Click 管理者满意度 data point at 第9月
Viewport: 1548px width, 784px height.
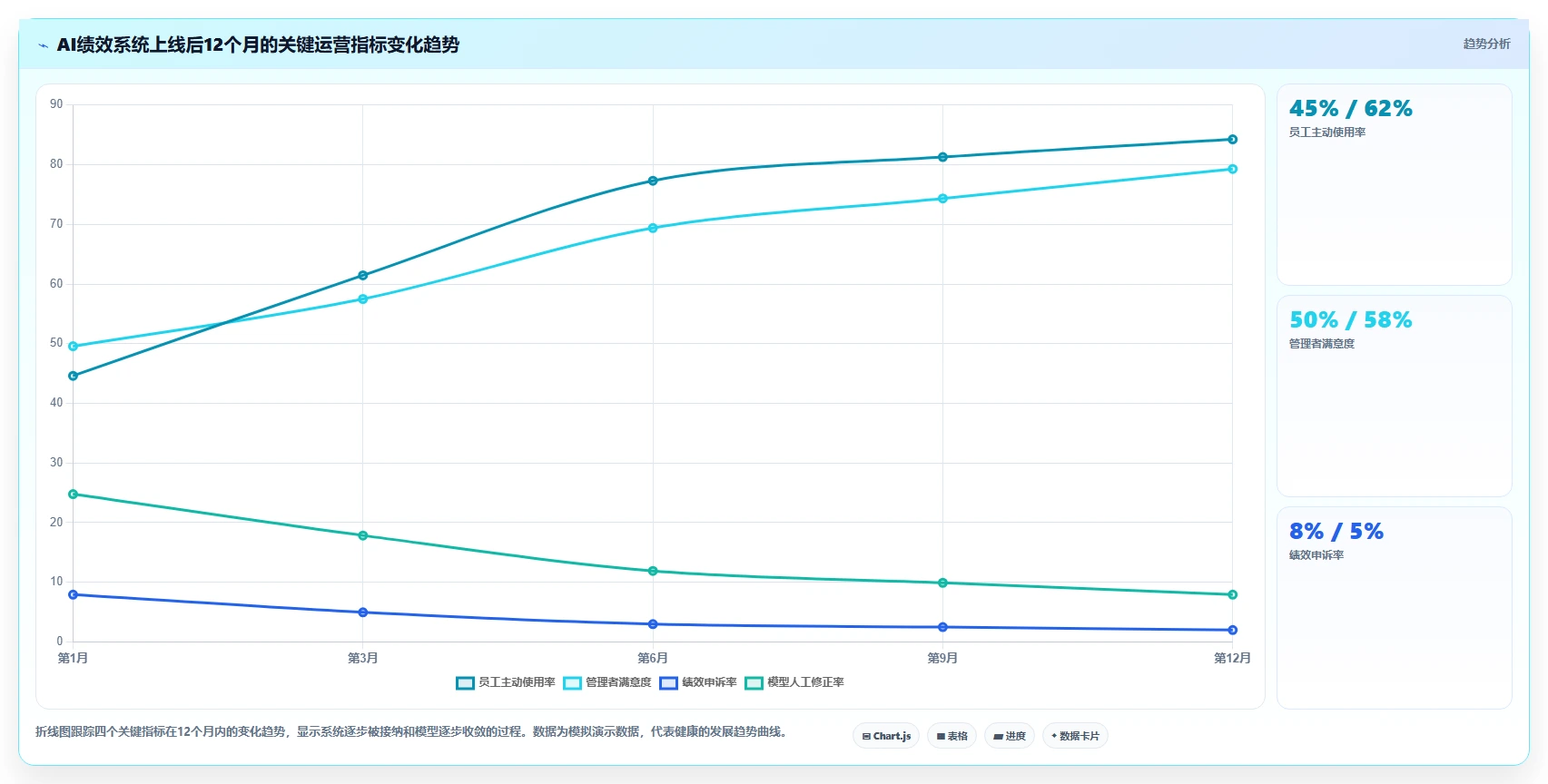(942, 199)
